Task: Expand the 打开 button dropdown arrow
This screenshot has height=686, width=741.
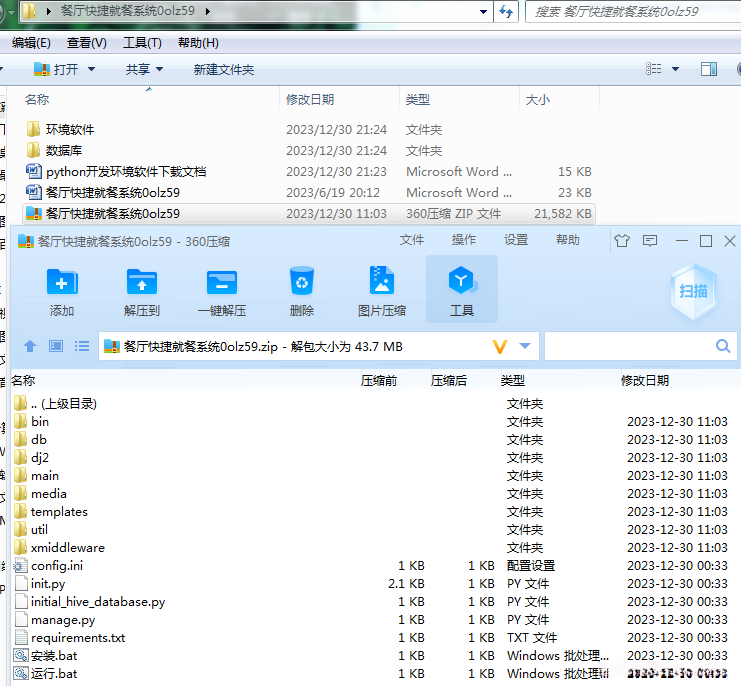Action: point(91,69)
